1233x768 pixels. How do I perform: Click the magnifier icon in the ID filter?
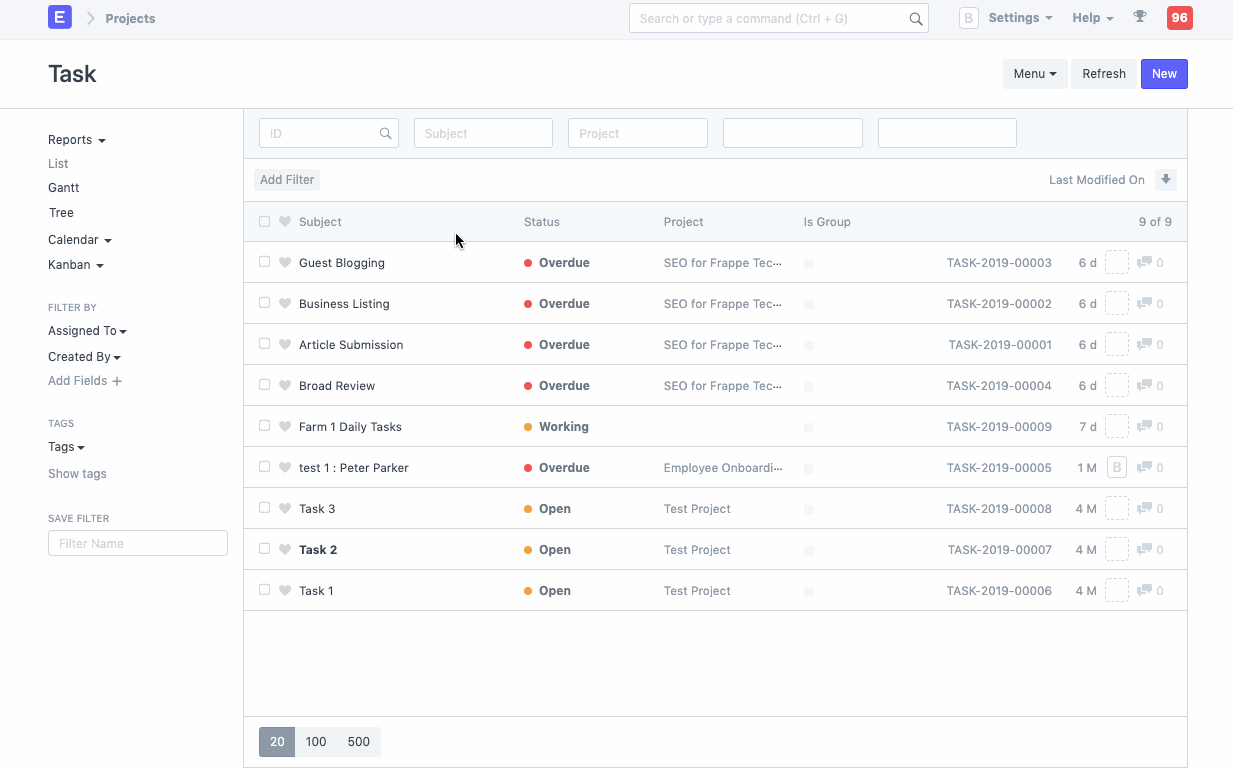tap(386, 132)
